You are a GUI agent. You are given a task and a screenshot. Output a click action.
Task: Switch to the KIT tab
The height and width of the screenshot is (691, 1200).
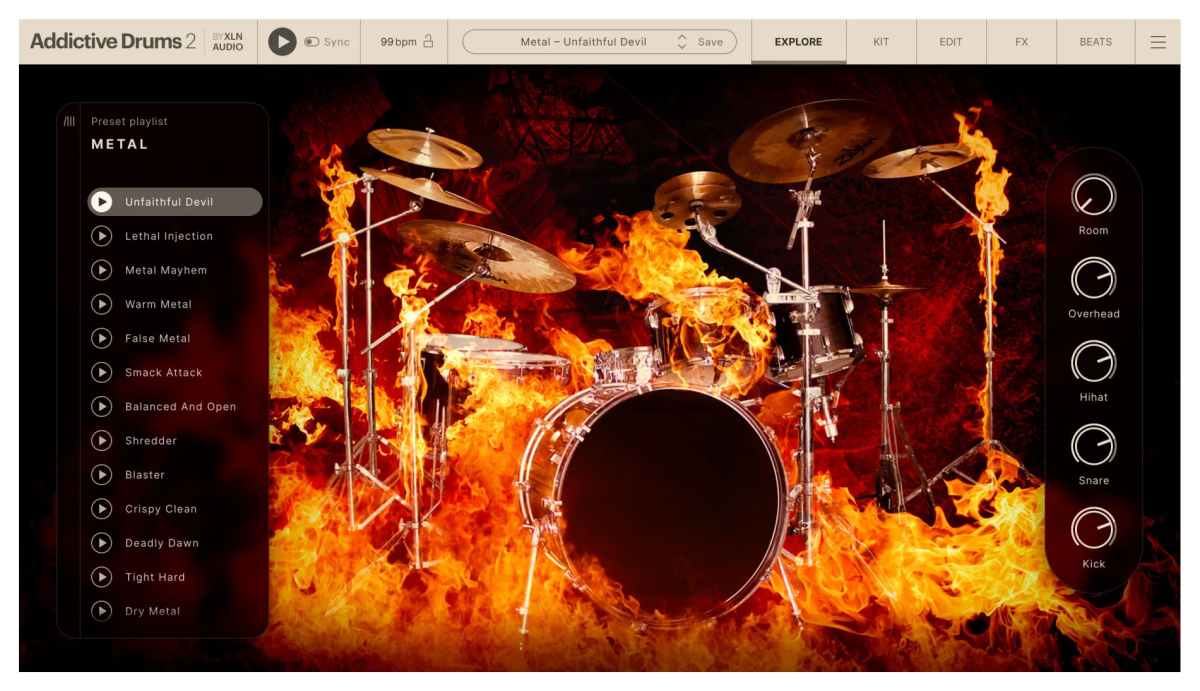881,42
